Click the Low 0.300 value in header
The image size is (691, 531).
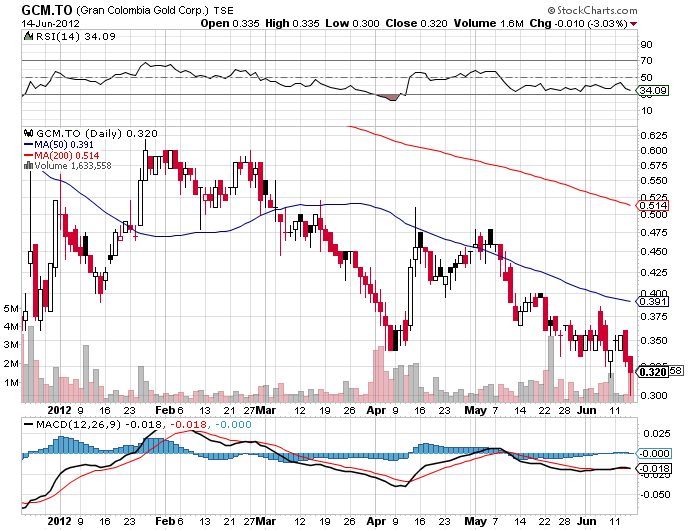[x=352, y=23]
